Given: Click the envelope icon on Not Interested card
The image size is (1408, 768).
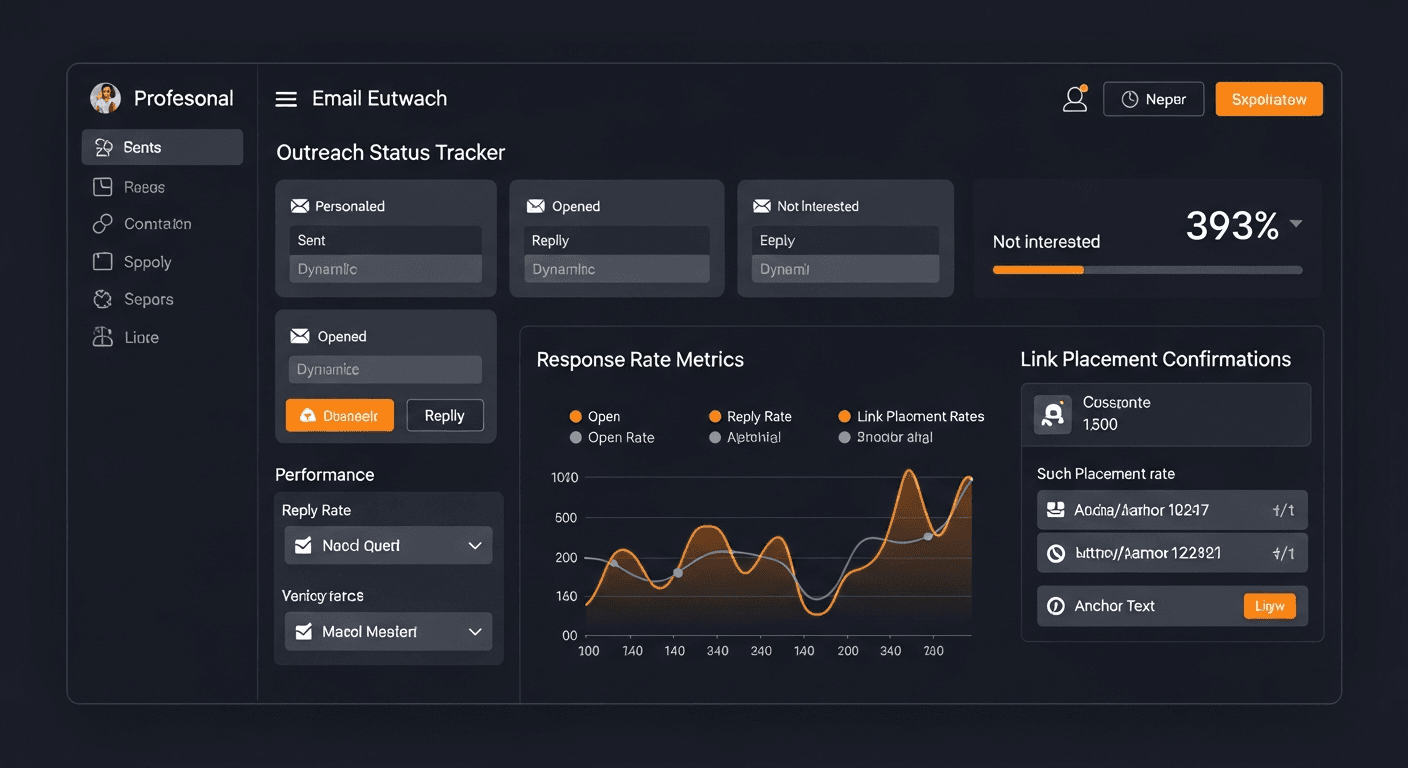Looking at the screenshot, I should (761, 206).
